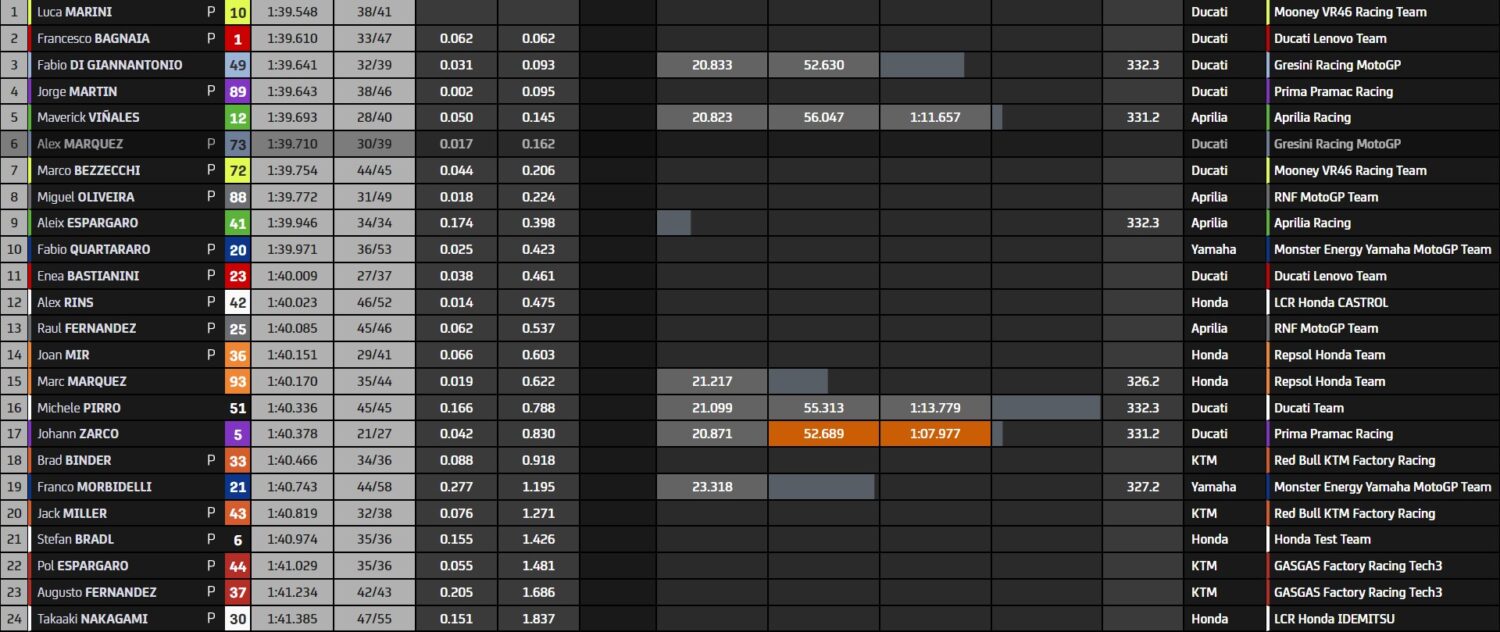The height and width of the screenshot is (632, 1500).
Task: Click RNF MotoGP Team in OLIVEIRA's row
Action: click(x=1326, y=197)
